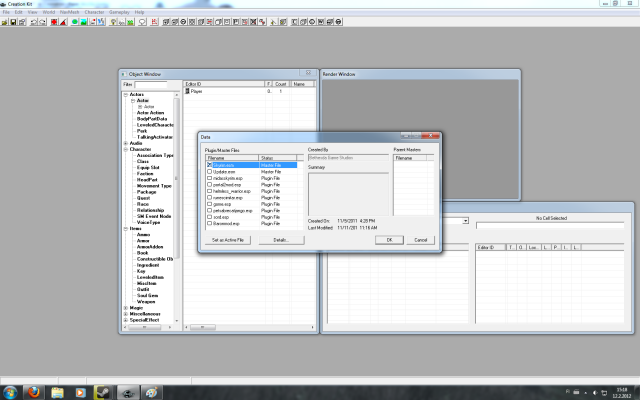
Task: Expand the Audio tree category
Action: (x=126, y=143)
